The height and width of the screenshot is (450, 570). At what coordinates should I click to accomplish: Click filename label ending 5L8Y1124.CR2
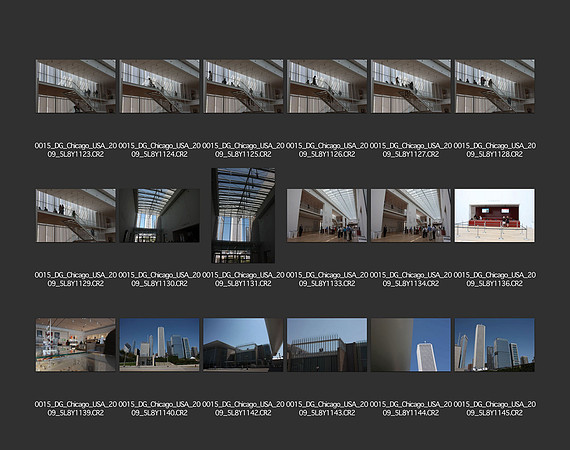click(160, 150)
